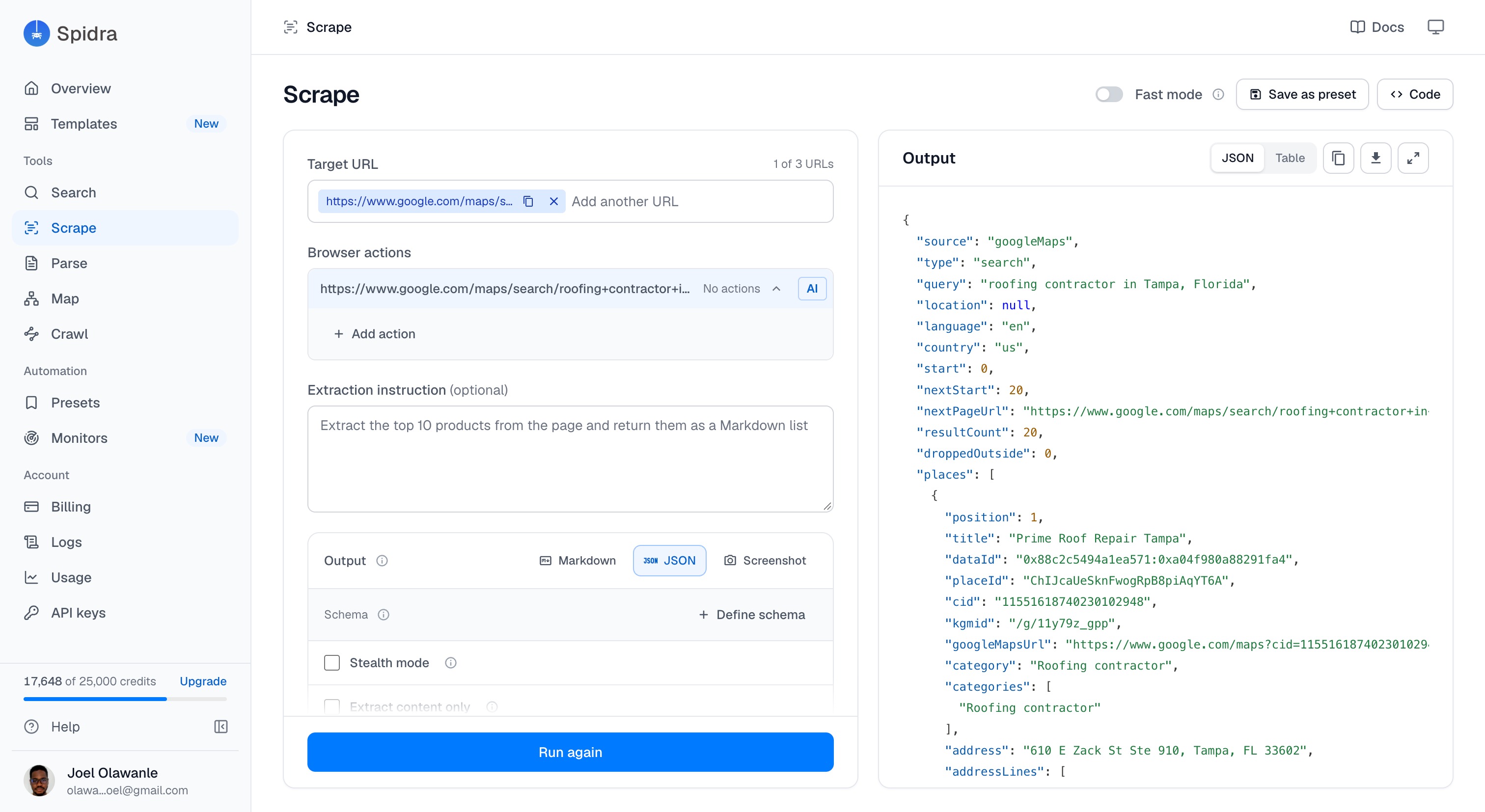Copy the output JSON to clipboard
The image size is (1485, 812).
tap(1338, 158)
